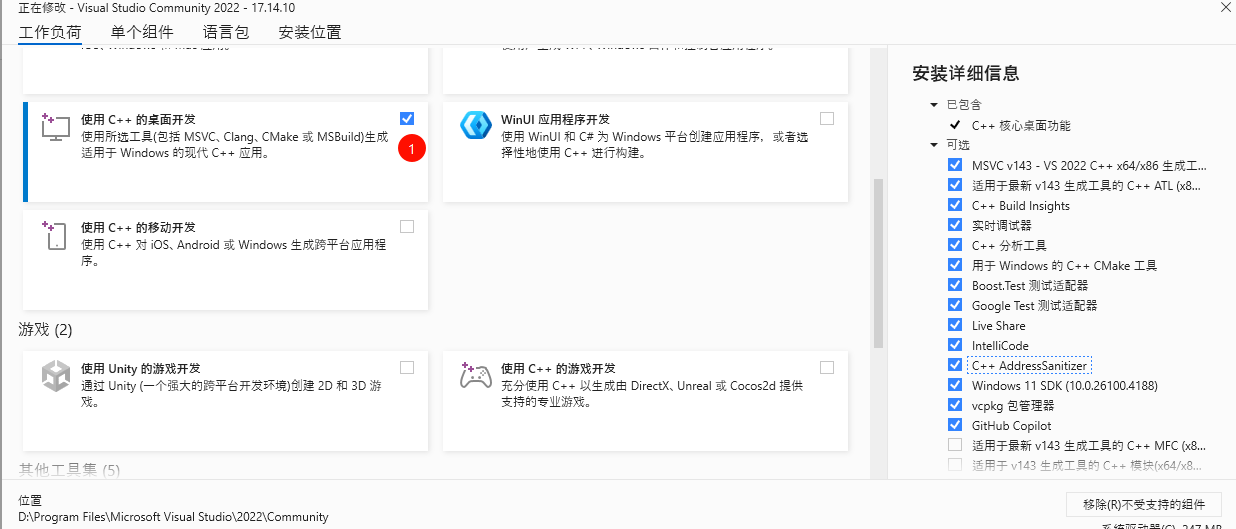Toggle Windows 11 SDK checkbox
Screen dimensions: 1236x529
(955, 385)
